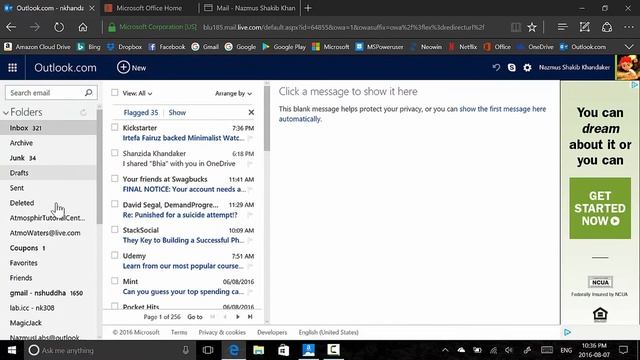Open the Dropbox favorites bookmark
Image resolution: width=640 pixels, height=360 pixels.
(124, 47)
